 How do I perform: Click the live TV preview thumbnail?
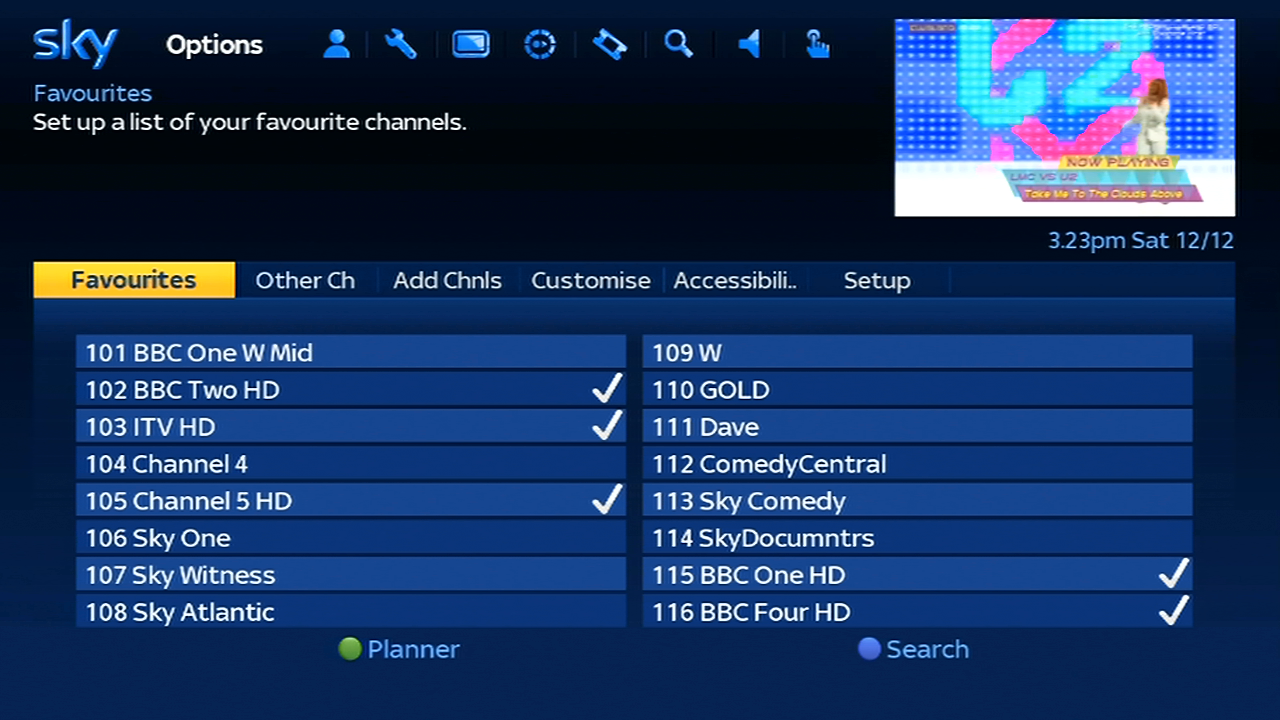pos(1064,117)
